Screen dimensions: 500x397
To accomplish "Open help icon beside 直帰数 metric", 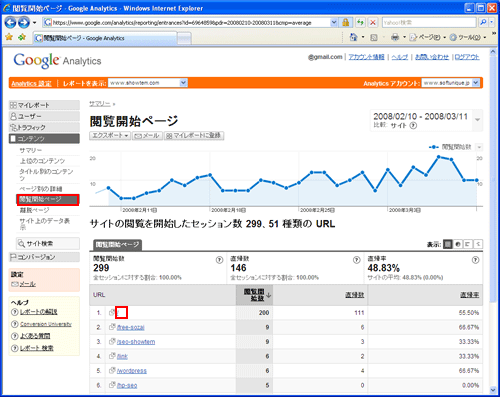I will click(x=357, y=260).
